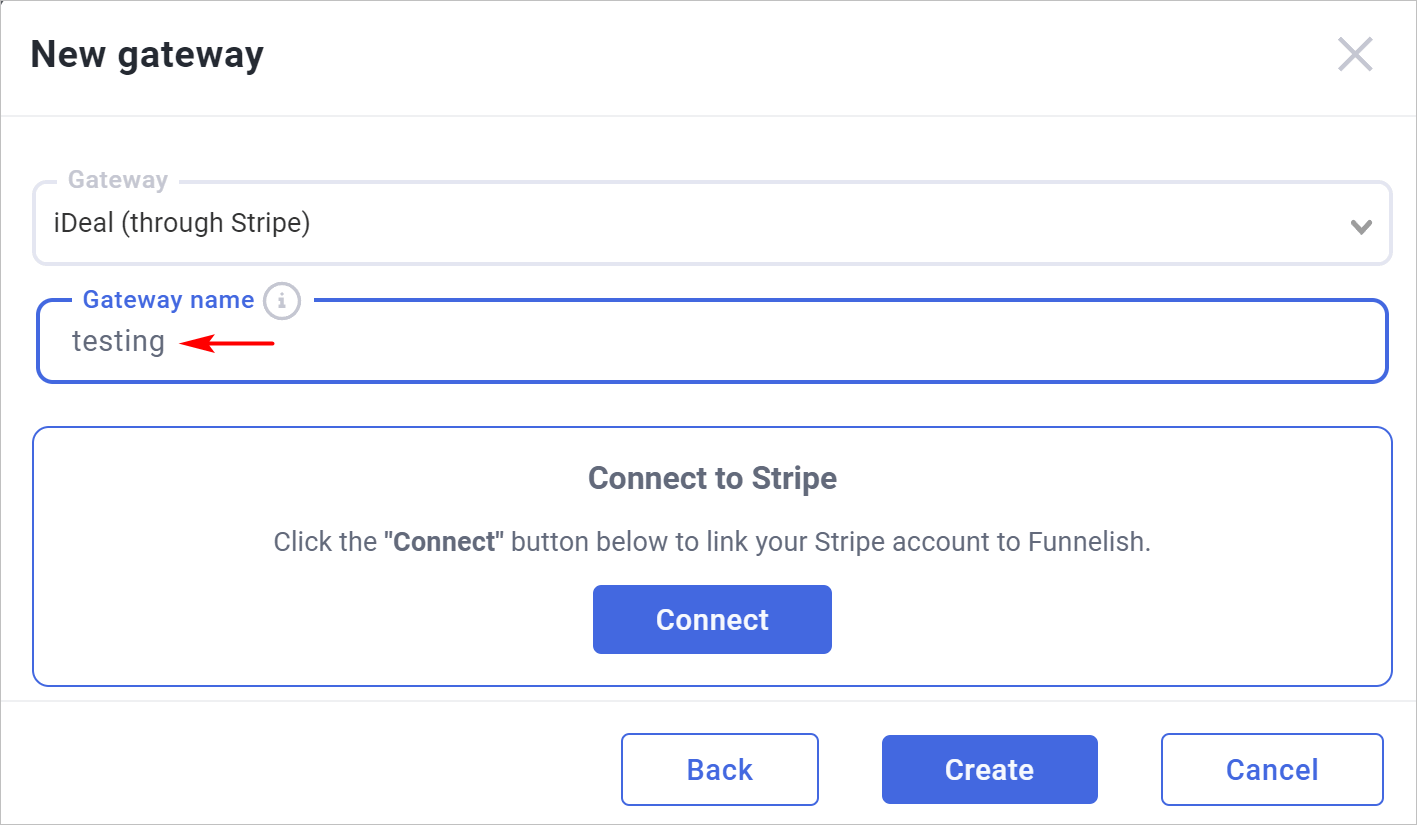Place cursor in the "testing" text
Viewport: 1417px width, 825px height.
click(118, 342)
